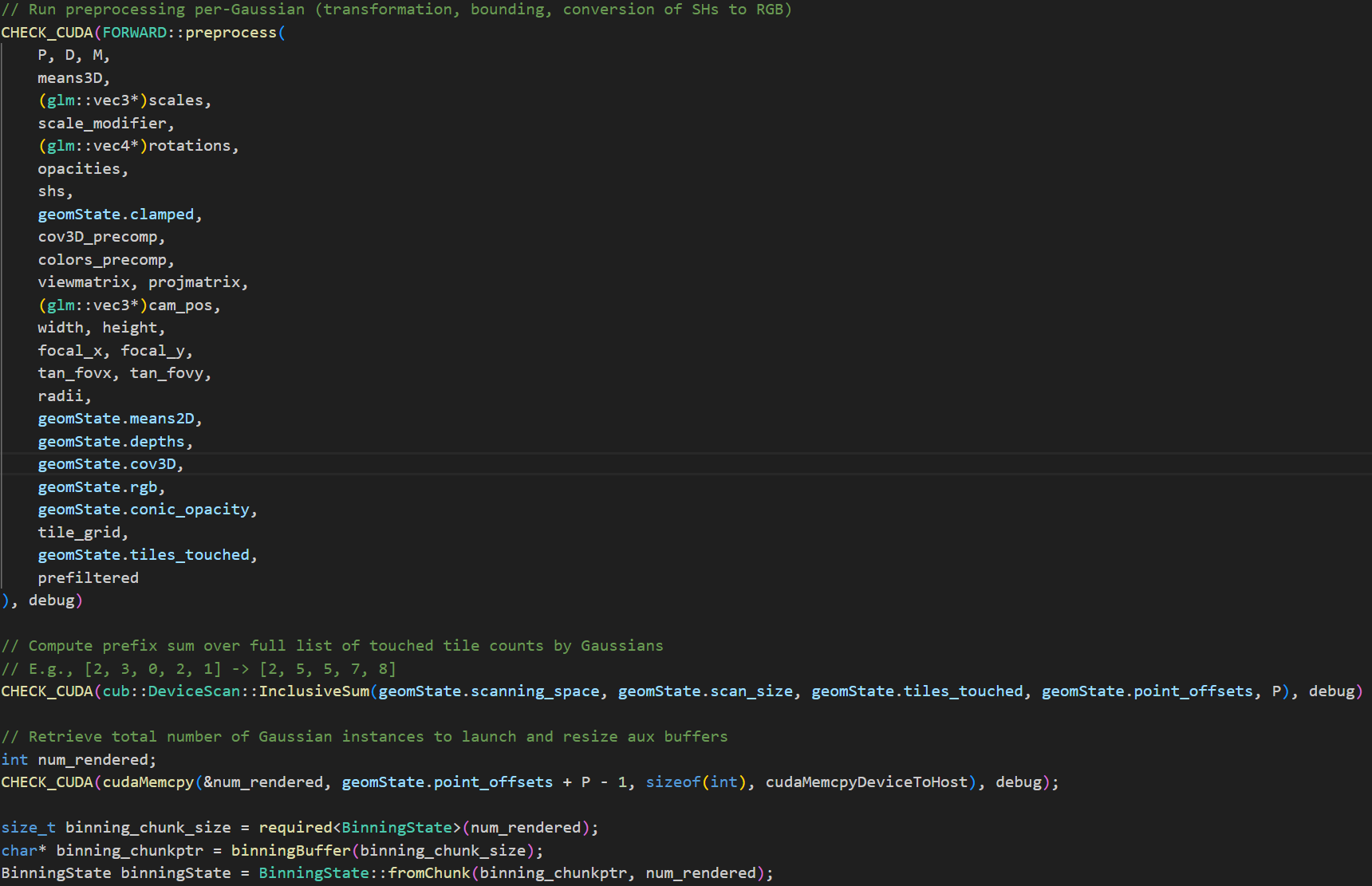Click the 'E.g., [2, 3, 0, 2, 1]' comment

[x=199, y=669]
